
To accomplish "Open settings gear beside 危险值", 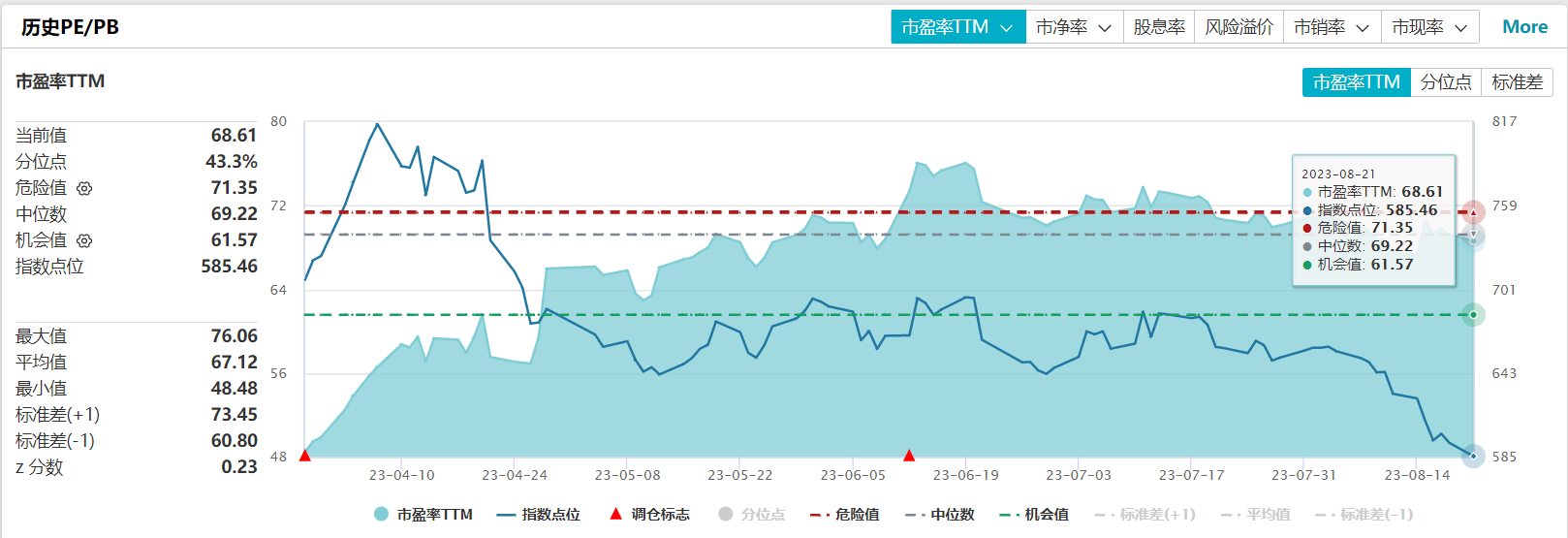I will click(84, 188).
